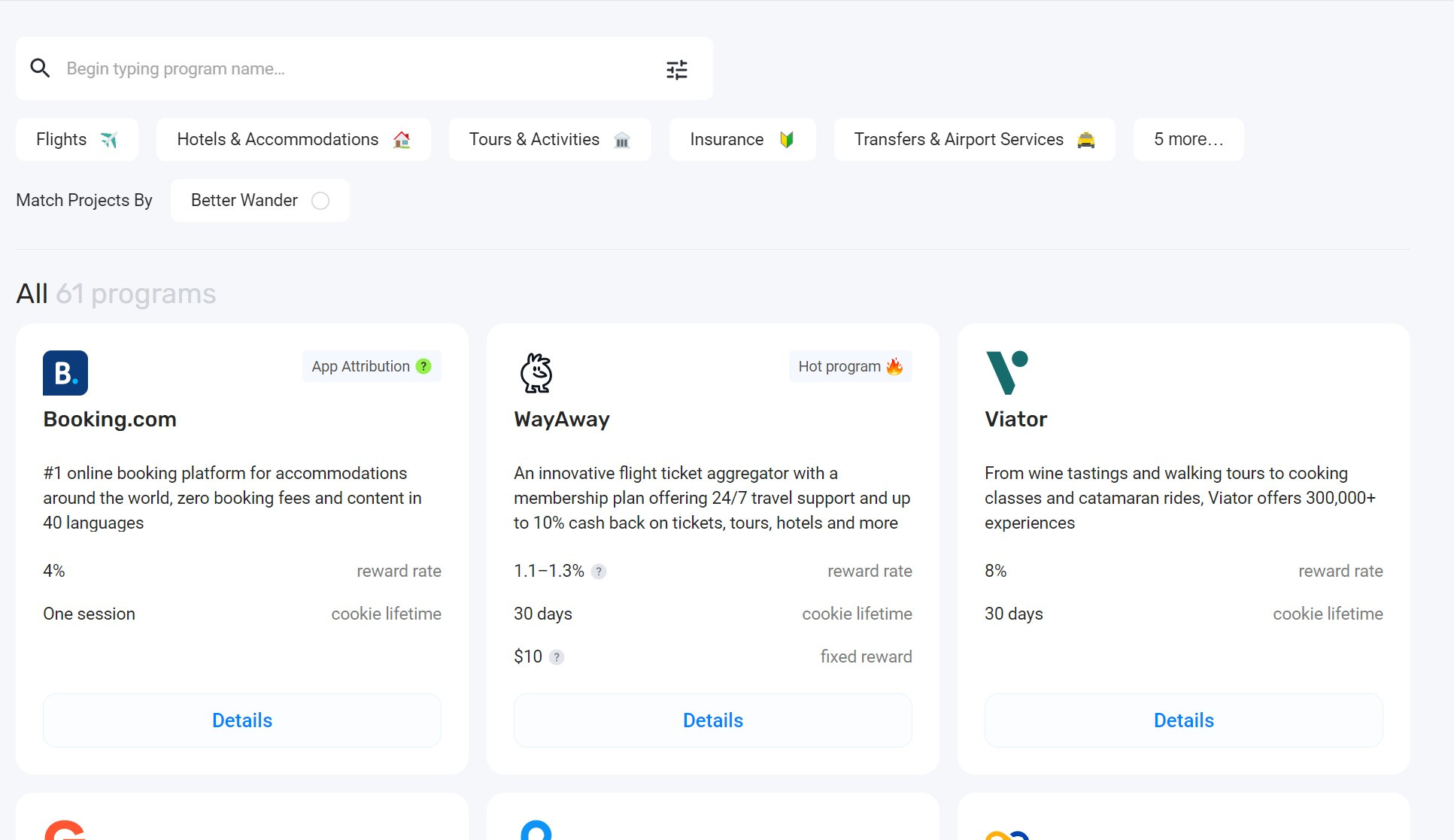Click the WayAway program title
Image resolution: width=1454 pixels, height=840 pixels.
(562, 419)
